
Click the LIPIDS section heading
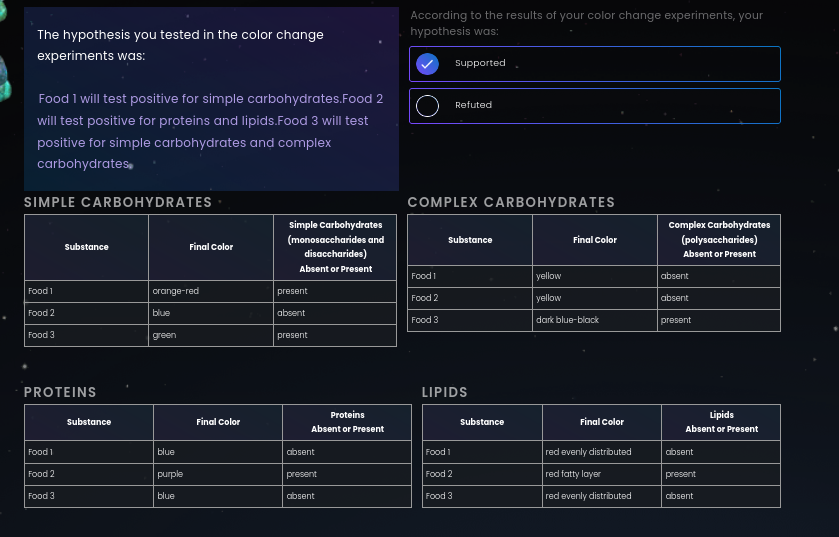click(444, 392)
